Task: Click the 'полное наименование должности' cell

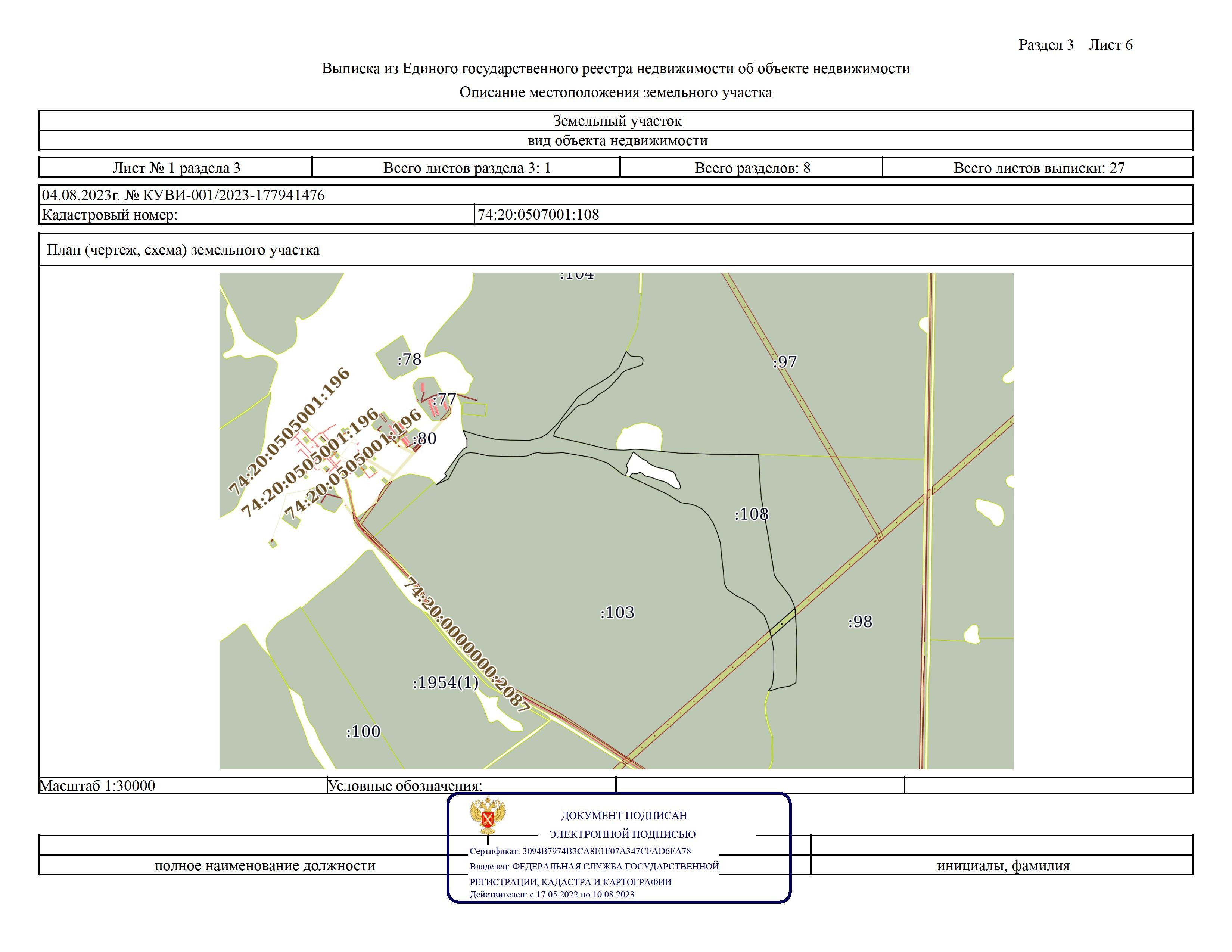Action: click(x=265, y=866)
